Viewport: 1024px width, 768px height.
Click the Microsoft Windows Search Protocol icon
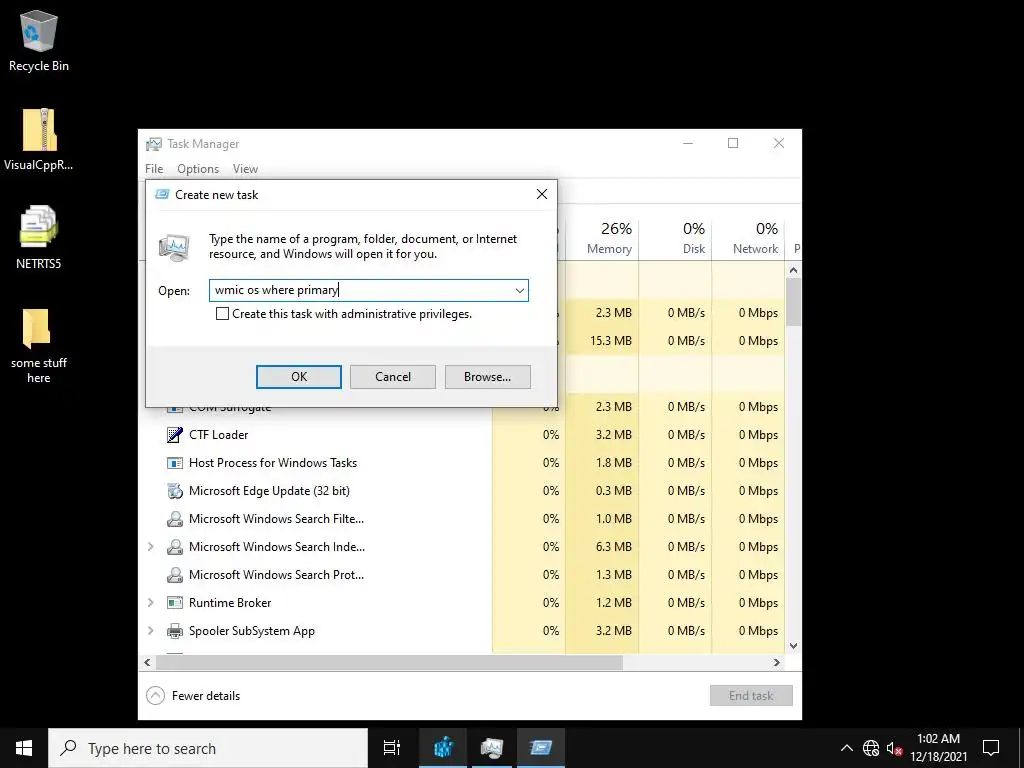pos(174,575)
